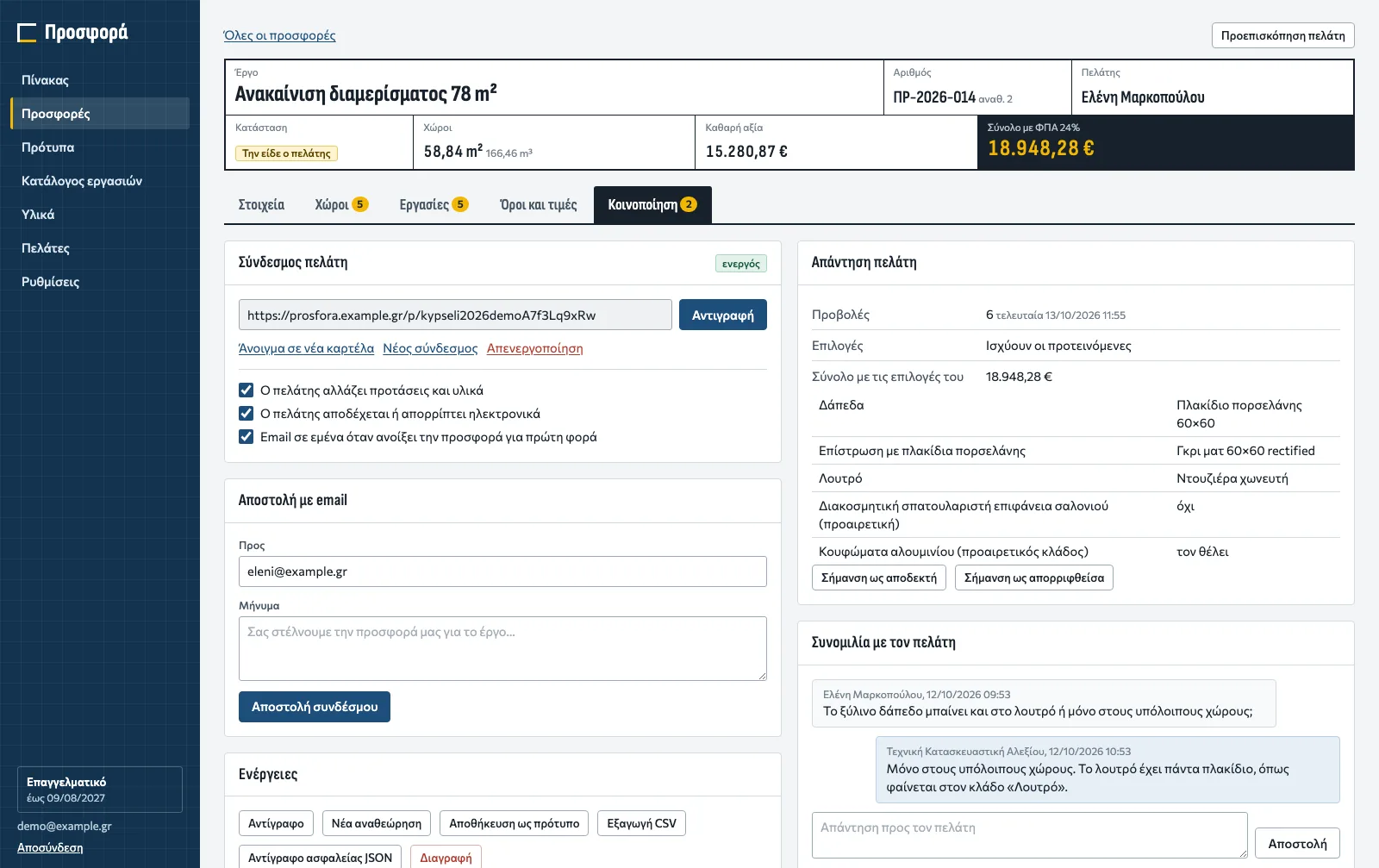Click the 'Νέος σύνδεσμος' link
This screenshot has width=1379, height=868.
(430, 348)
